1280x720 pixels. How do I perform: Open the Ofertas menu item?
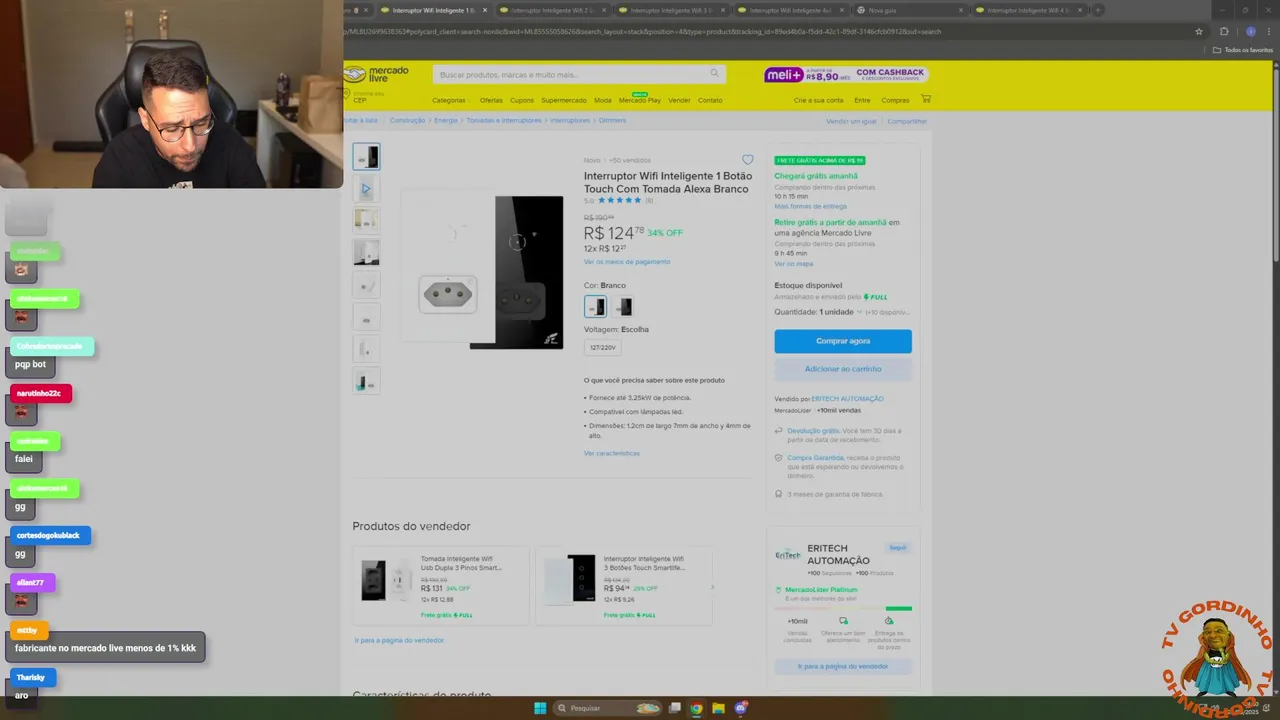point(491,100)
